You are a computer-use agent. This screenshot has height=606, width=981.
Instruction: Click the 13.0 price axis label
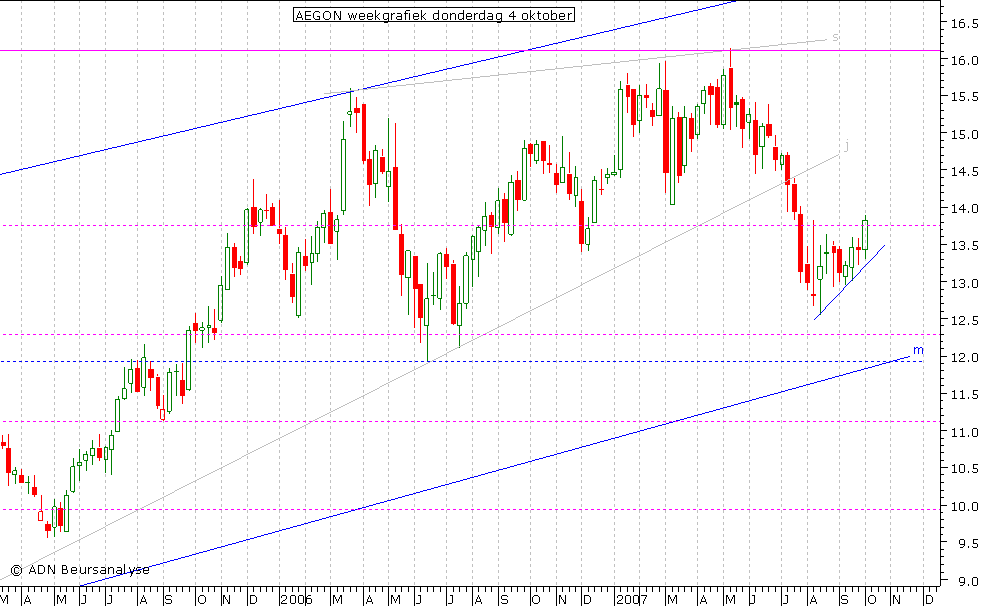tap(964, 283)
